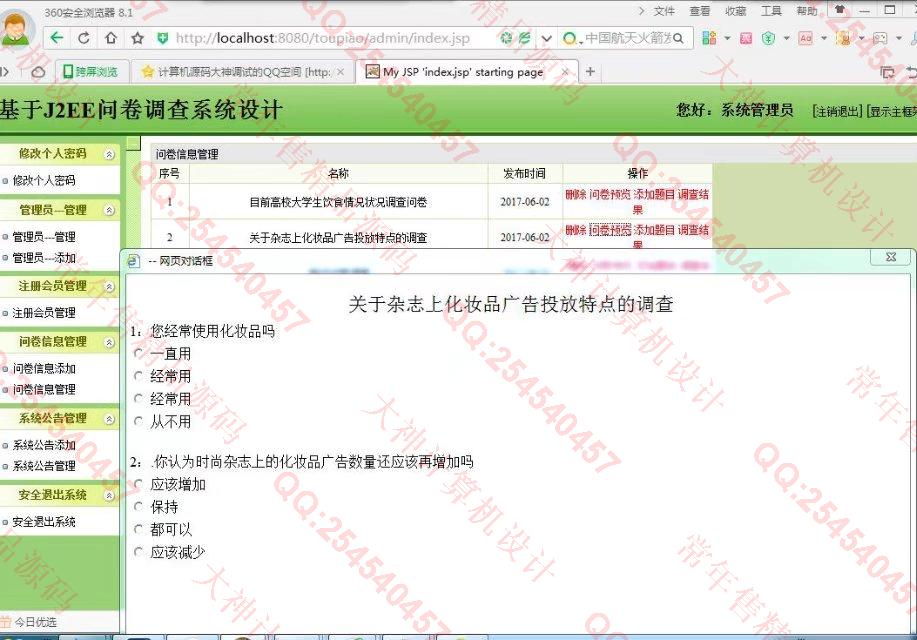917x640 pixels.
Task: Click the 中国航天火箭 search box
Action: 628,38
